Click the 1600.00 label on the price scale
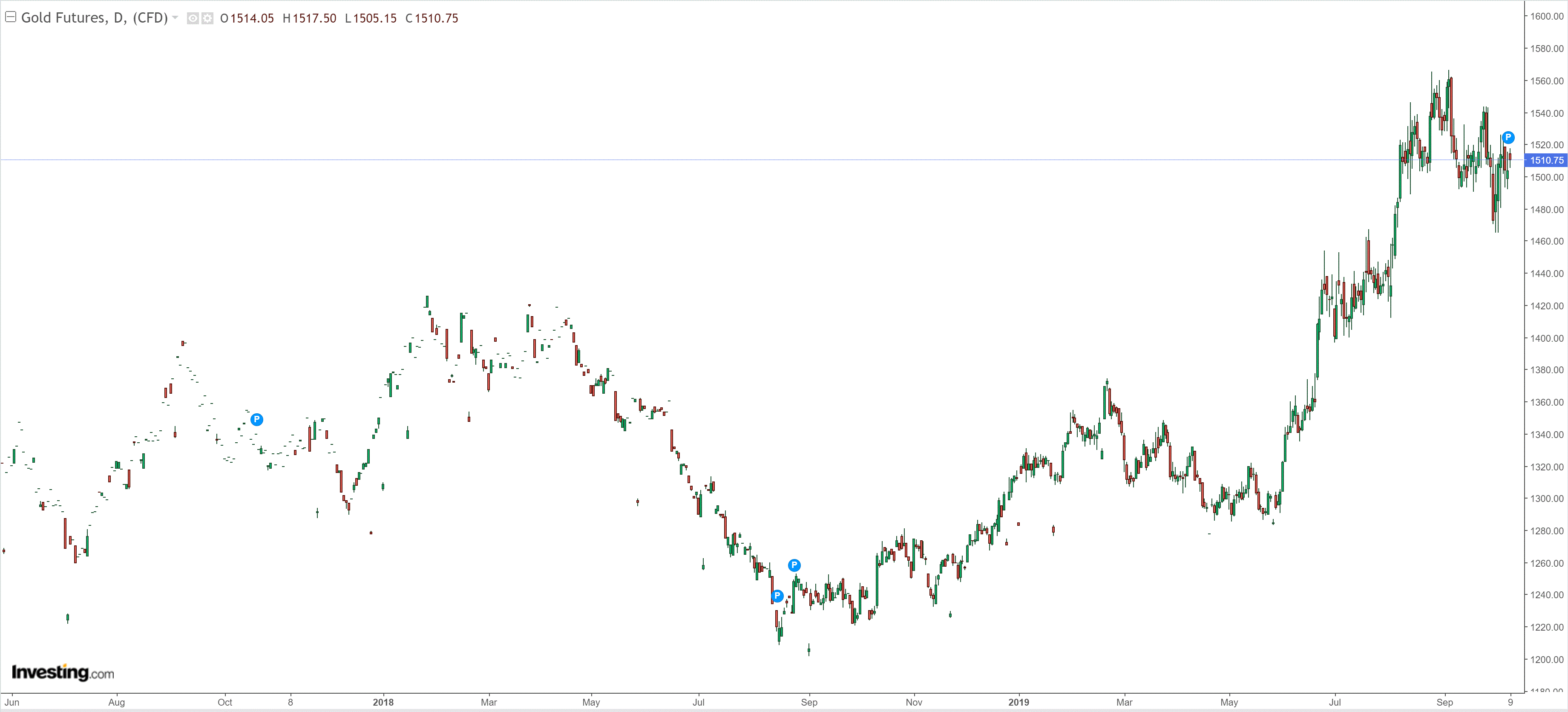The image size is (1568, 712). (1547, 17)
